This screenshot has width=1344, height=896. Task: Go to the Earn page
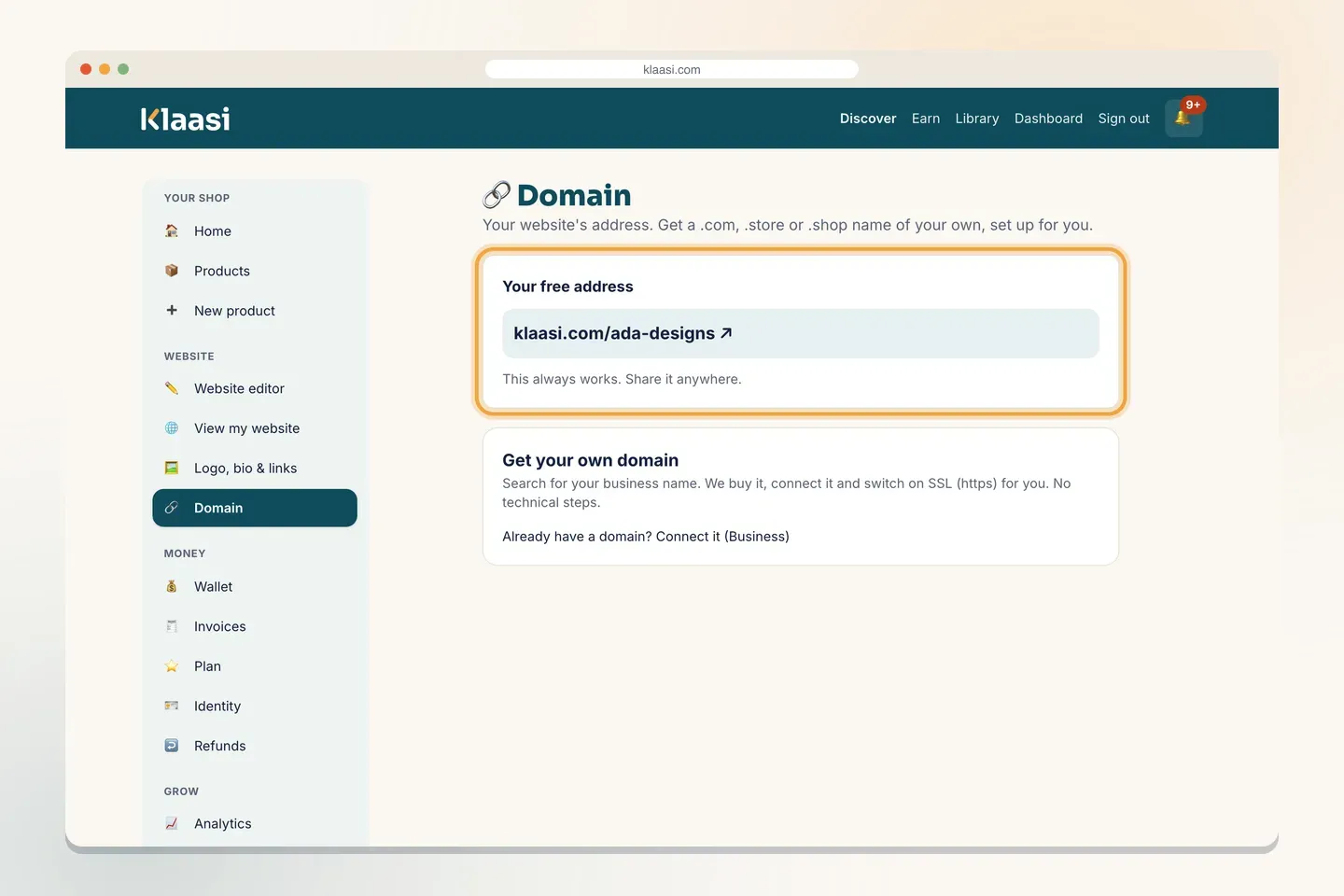point(926,119)
